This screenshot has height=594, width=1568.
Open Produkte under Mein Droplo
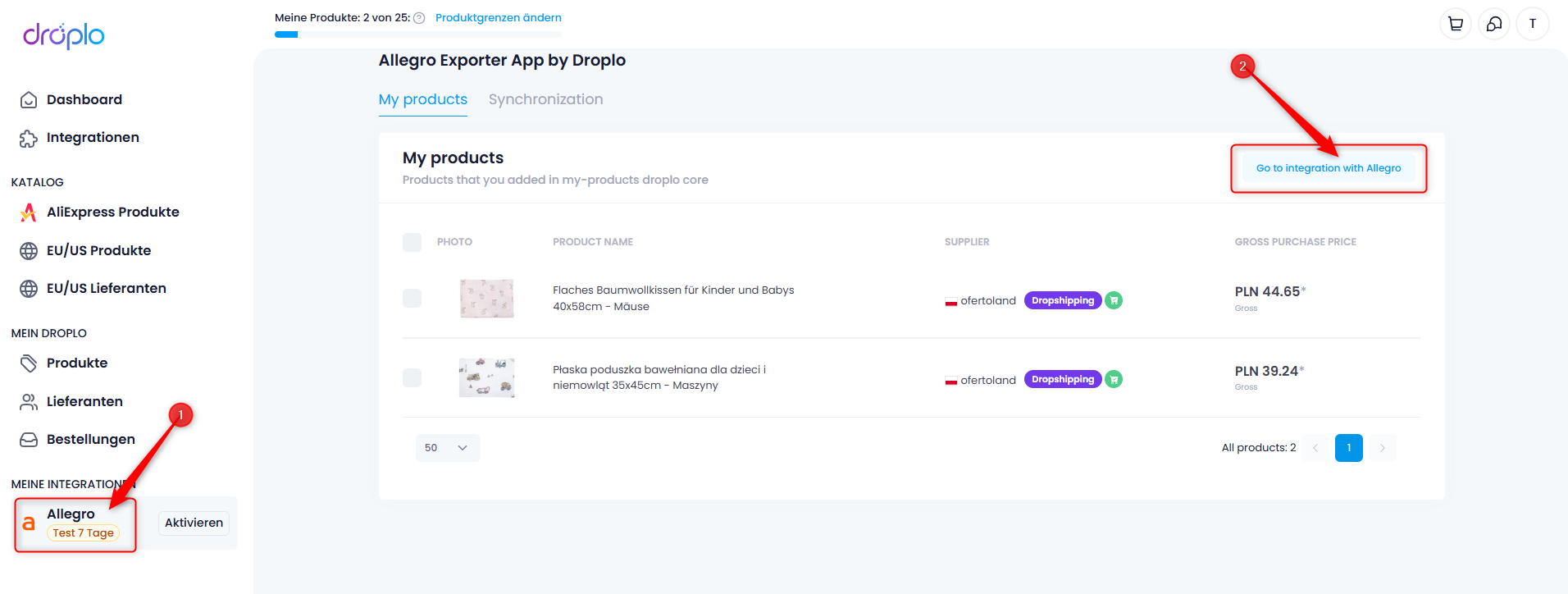pos(76,363)
